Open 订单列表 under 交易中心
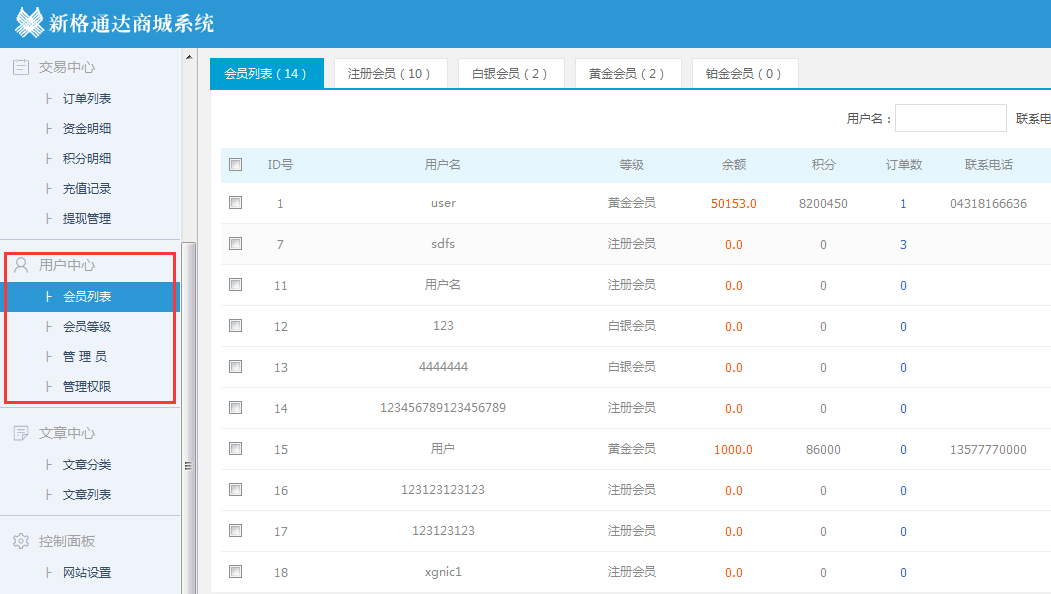Viewport: 1051px width, 594px height. [x=87, y=99]
